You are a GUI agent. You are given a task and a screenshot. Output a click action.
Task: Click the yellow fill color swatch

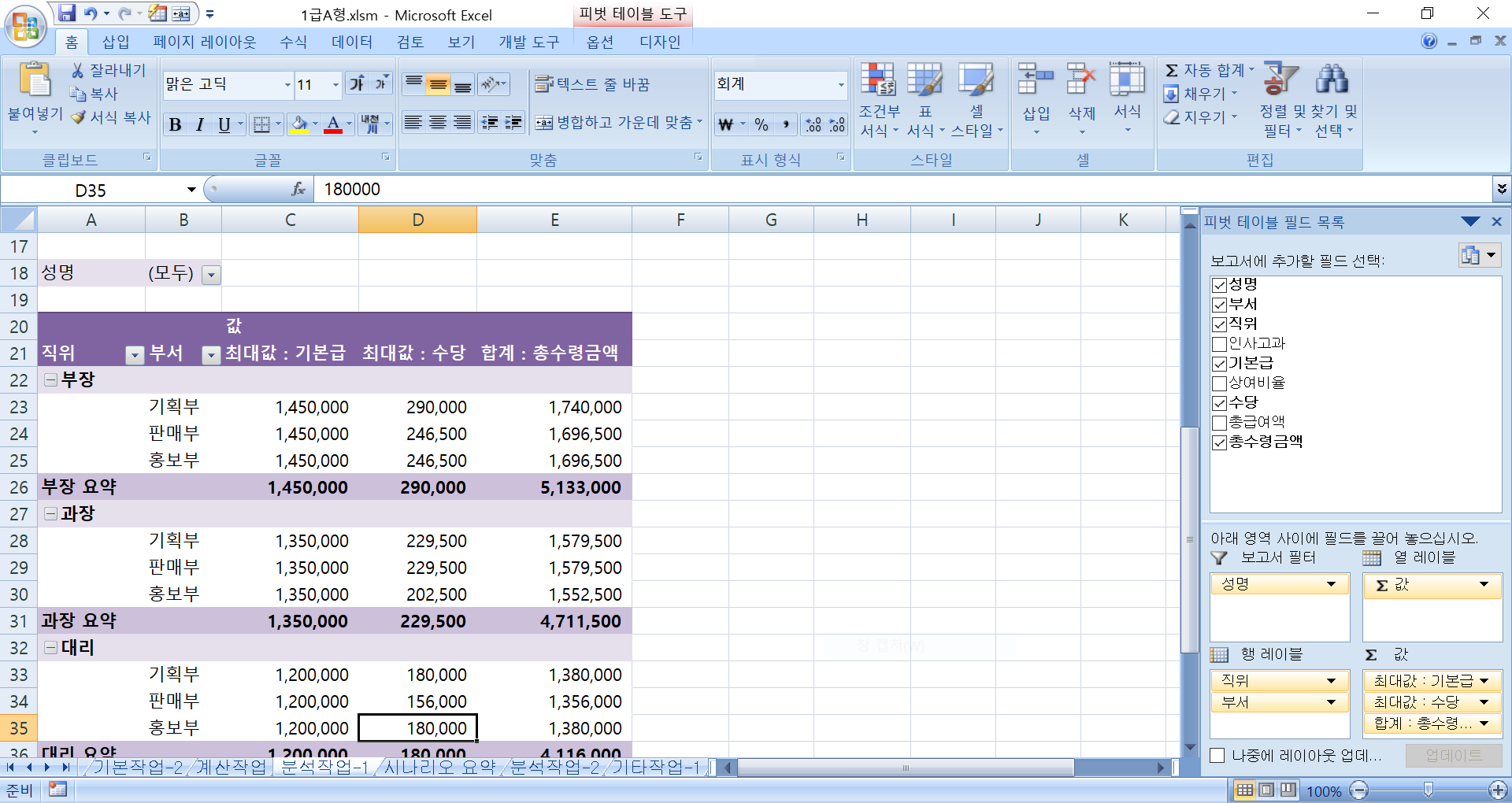(x=299, y=124)
